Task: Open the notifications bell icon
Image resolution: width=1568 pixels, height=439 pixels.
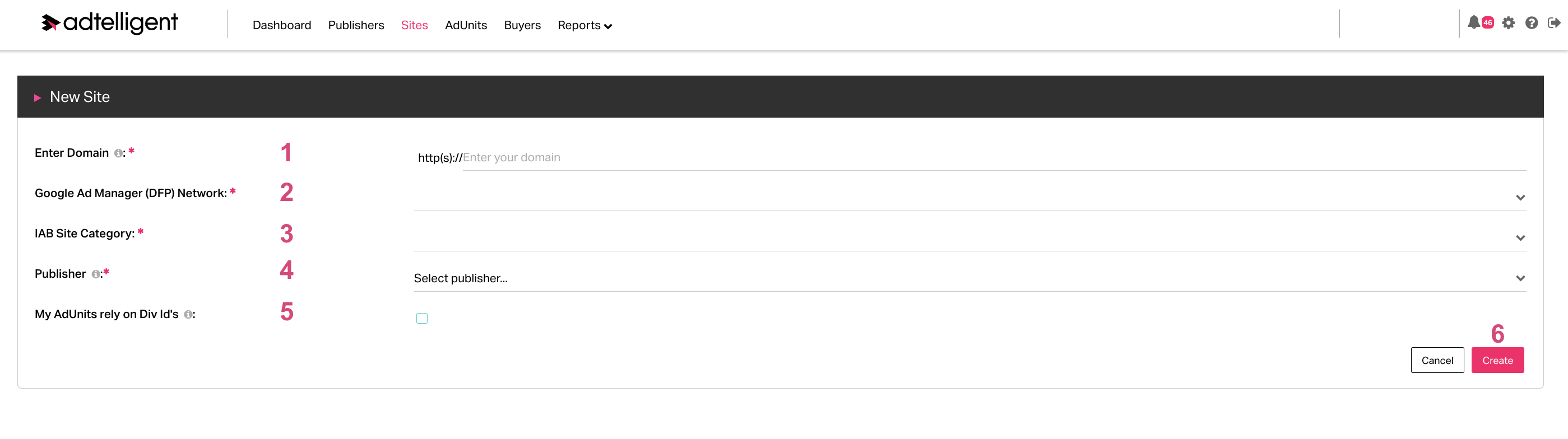Action: (x=1473, y=23)
